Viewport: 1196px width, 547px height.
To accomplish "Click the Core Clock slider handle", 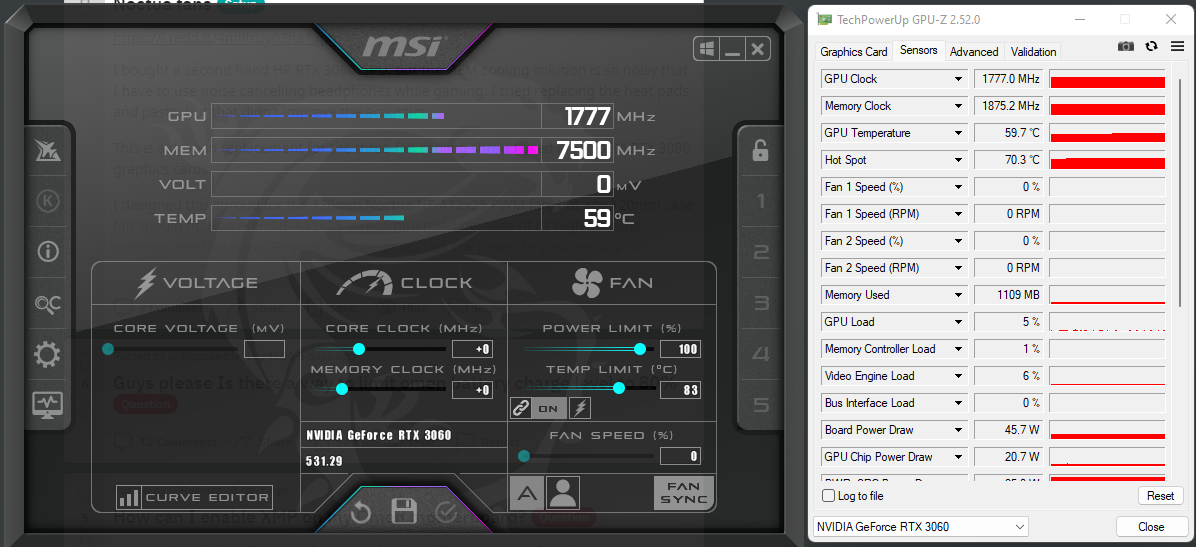I will coord(358,349).
